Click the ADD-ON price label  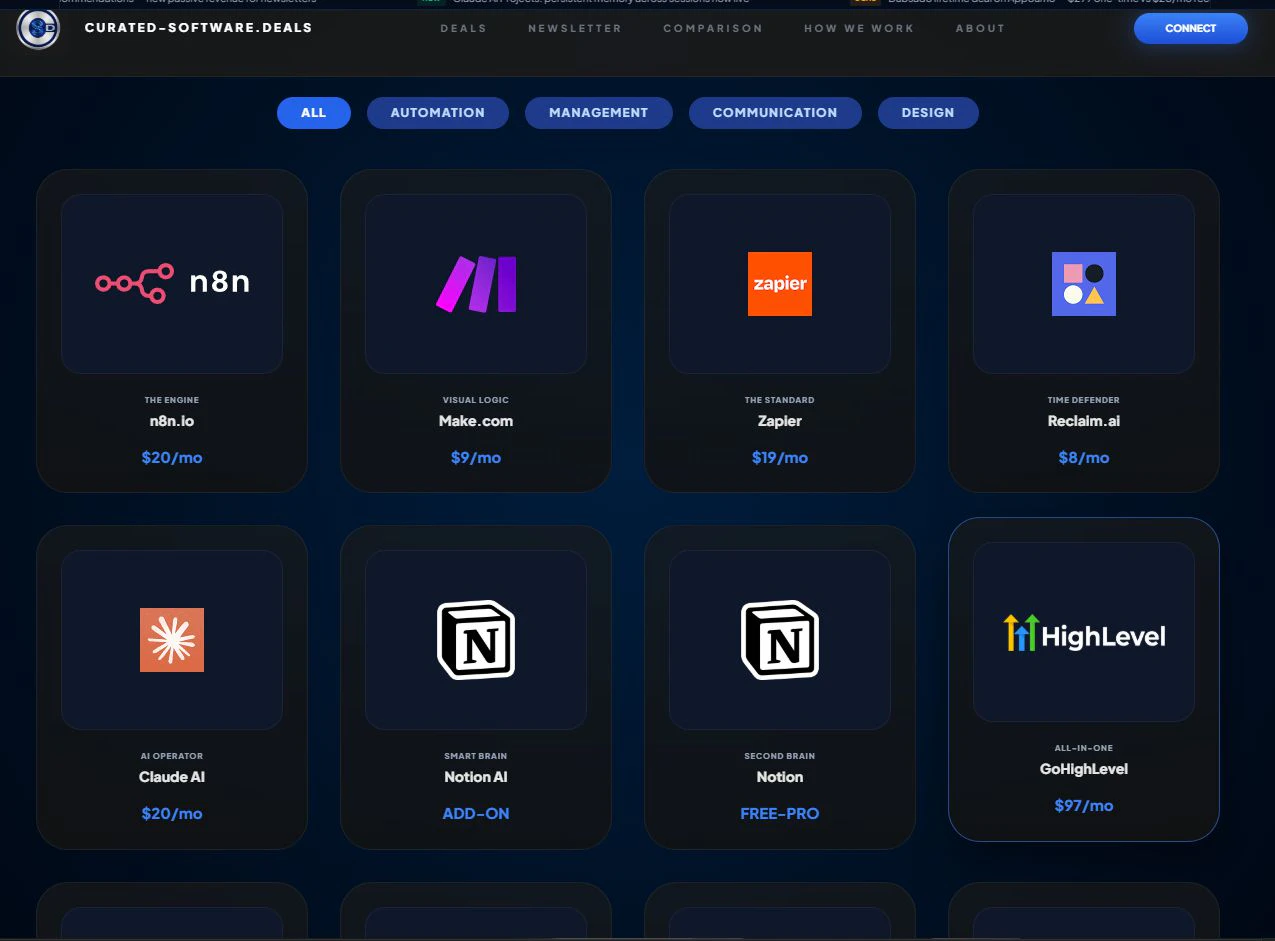[476, 814]
